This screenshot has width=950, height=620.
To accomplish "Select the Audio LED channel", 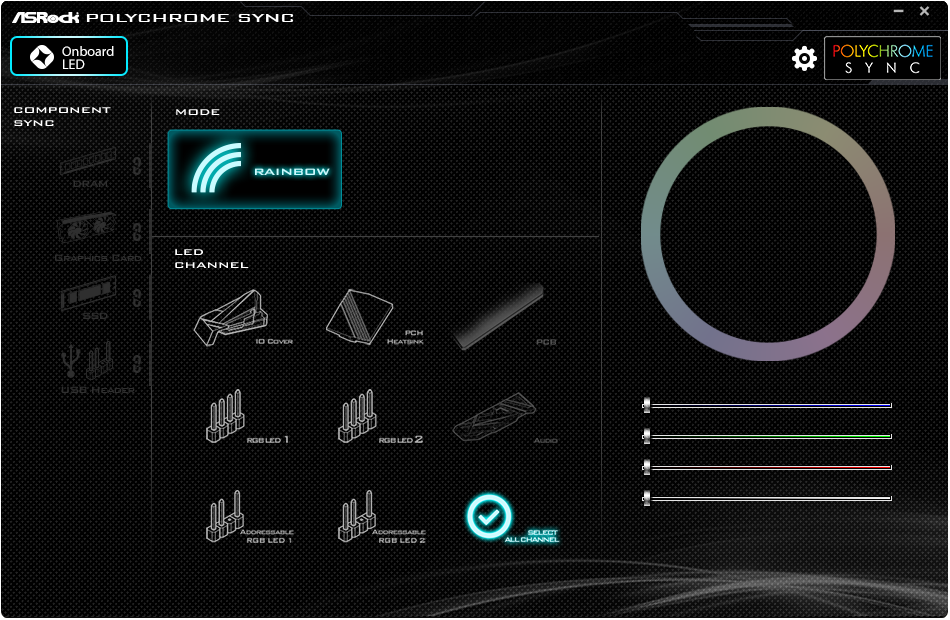I will coord(504,418).
